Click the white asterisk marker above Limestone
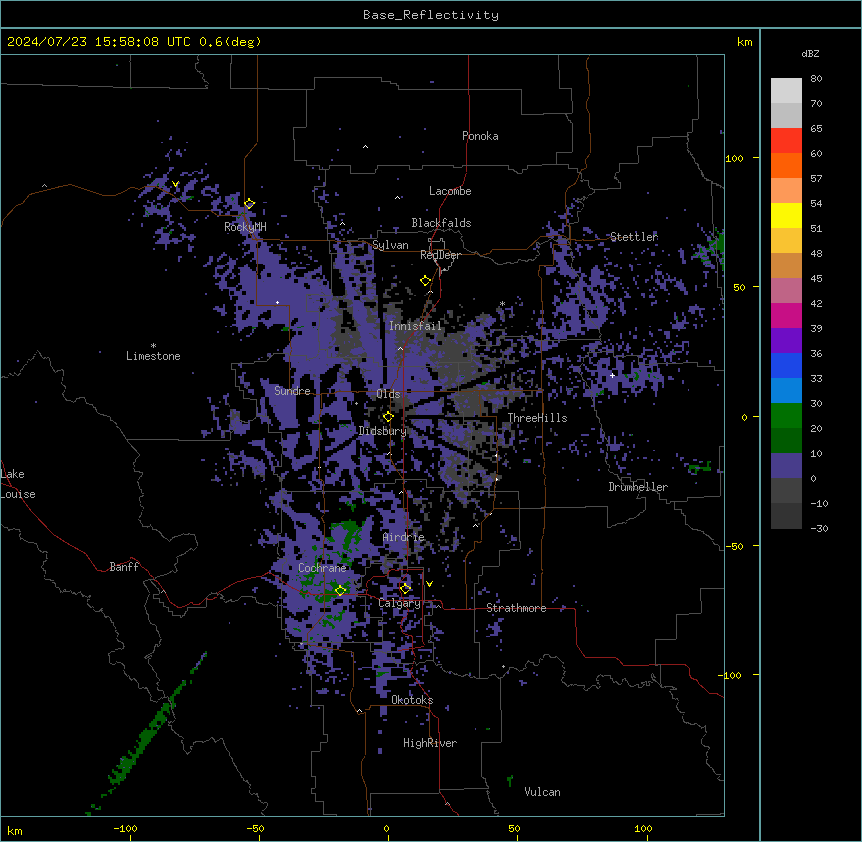Screen dimensions: 862x842 (x=153, y=346)
